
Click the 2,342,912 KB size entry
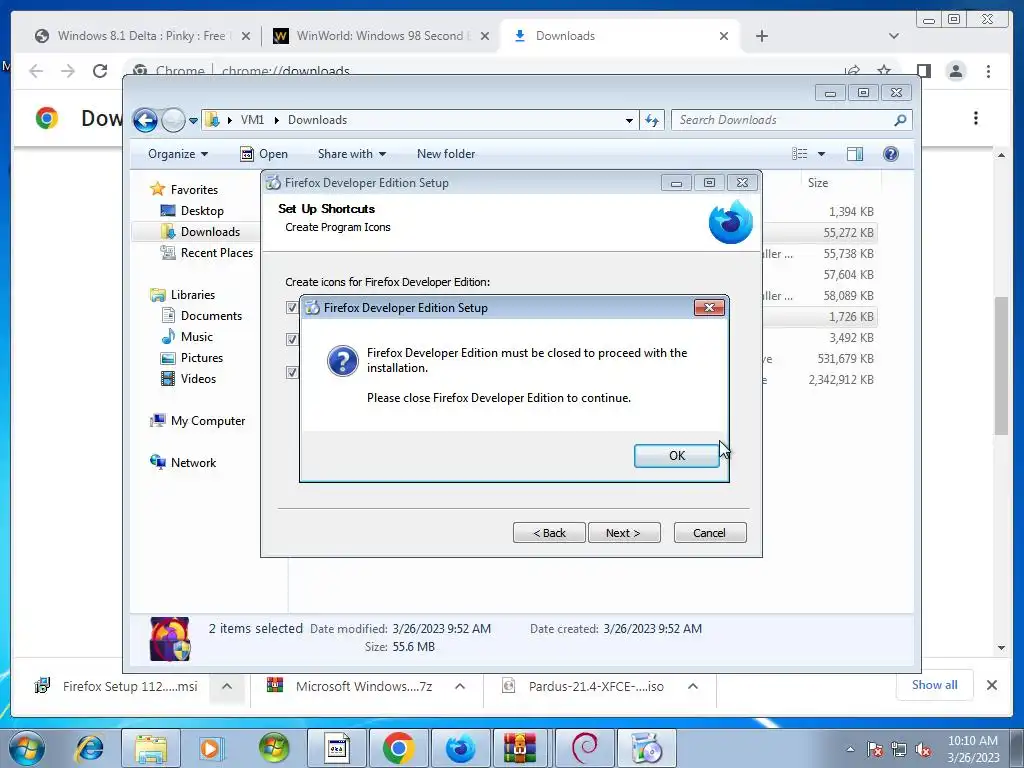click(841, 379)
